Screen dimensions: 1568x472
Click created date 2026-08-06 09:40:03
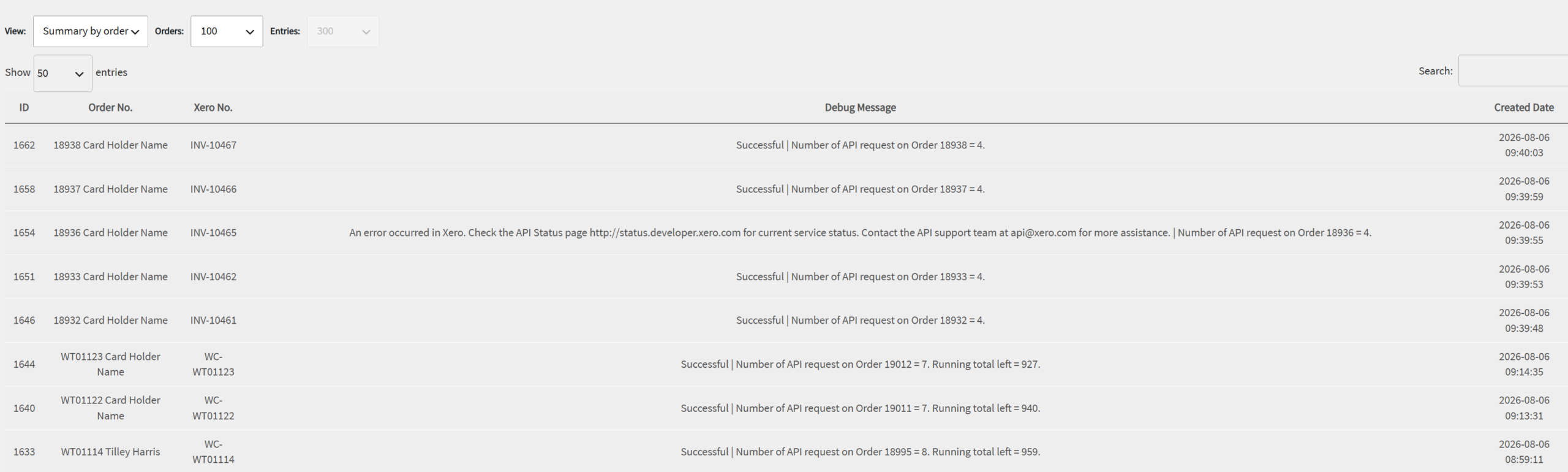[1524, 145]
